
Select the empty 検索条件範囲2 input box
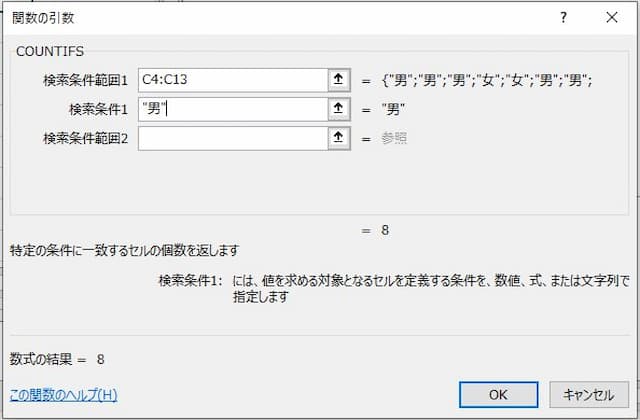[233, 138]
